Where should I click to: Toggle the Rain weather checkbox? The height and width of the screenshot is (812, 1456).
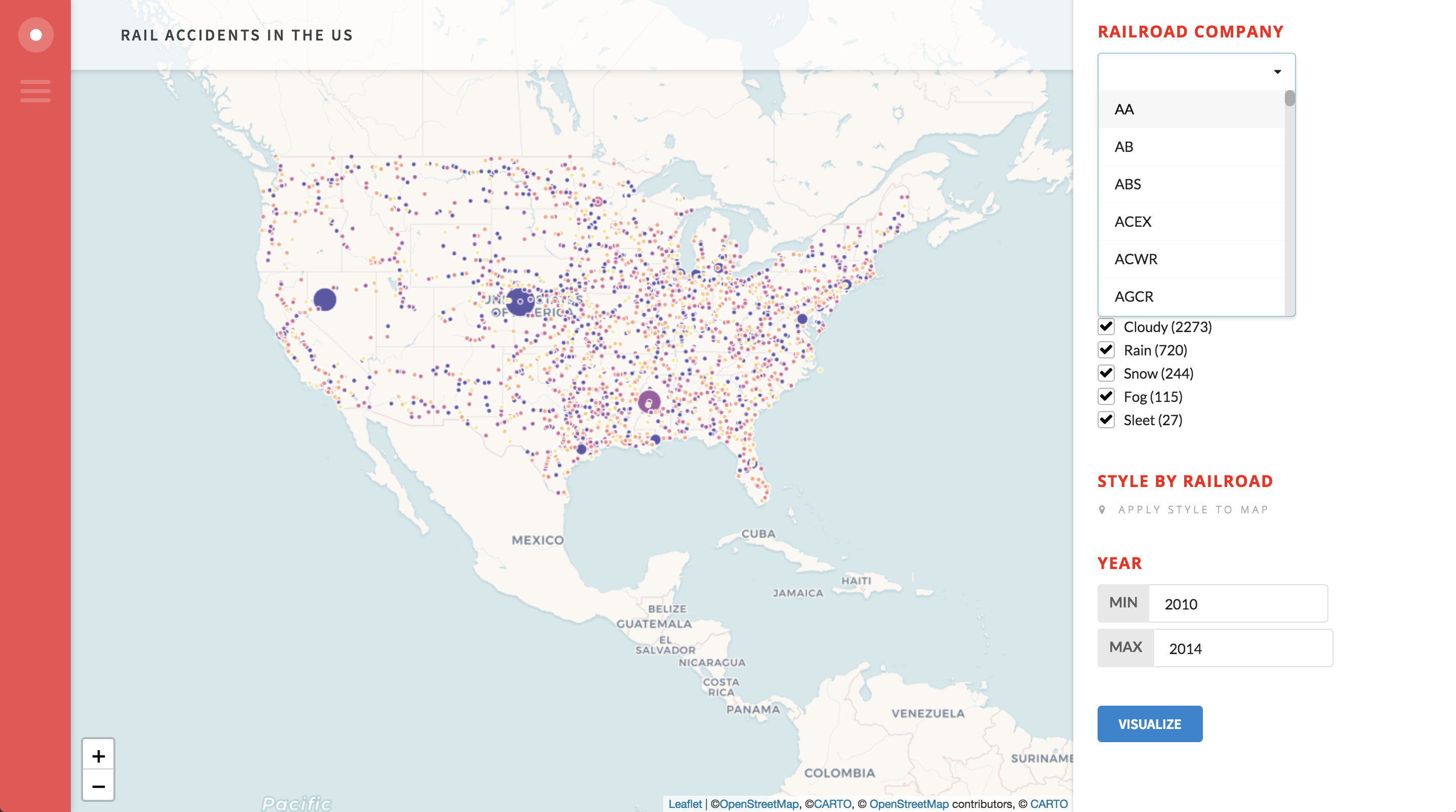[x=1106, y=350]
